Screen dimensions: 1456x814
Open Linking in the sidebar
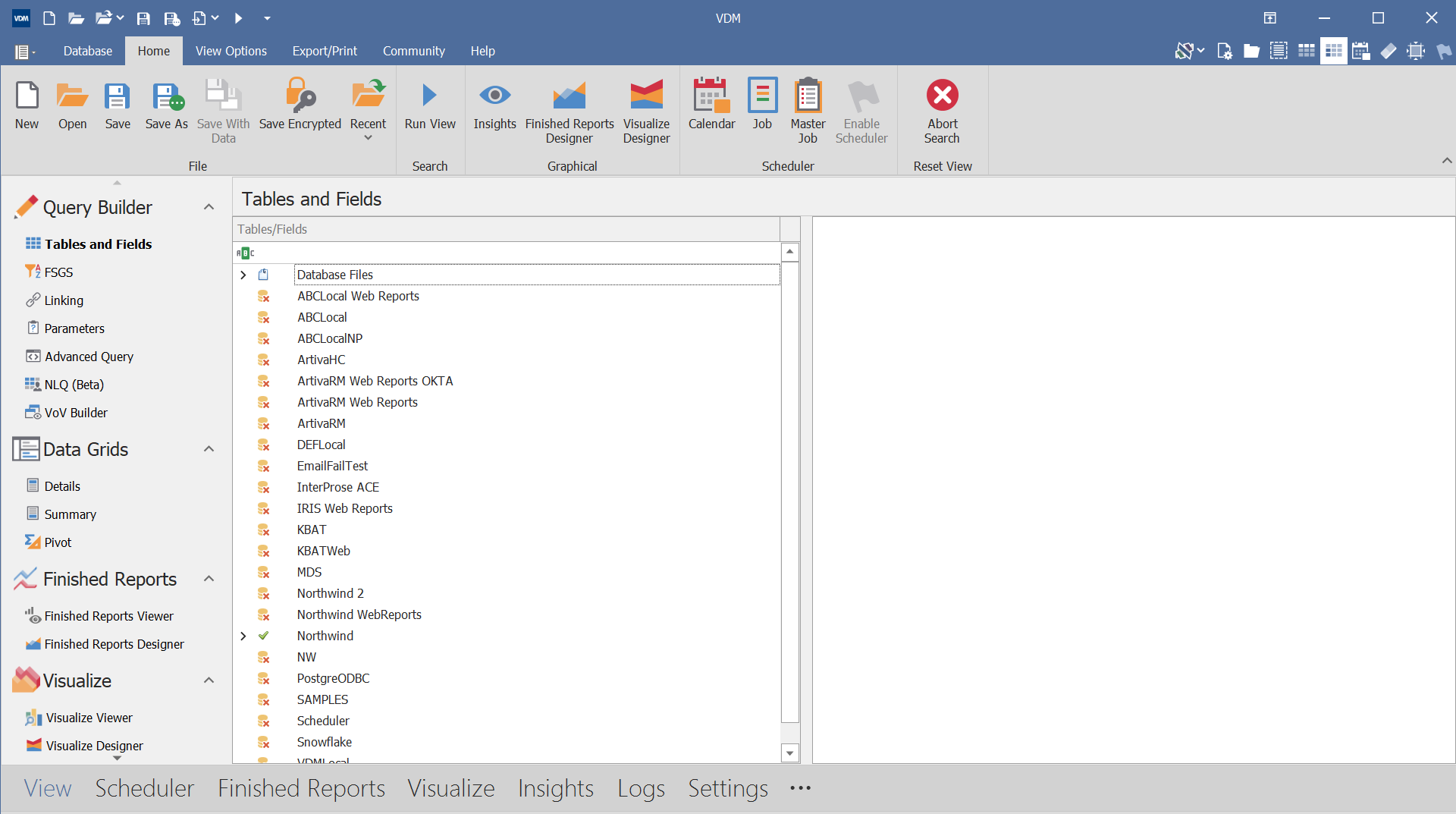[64, 300]
